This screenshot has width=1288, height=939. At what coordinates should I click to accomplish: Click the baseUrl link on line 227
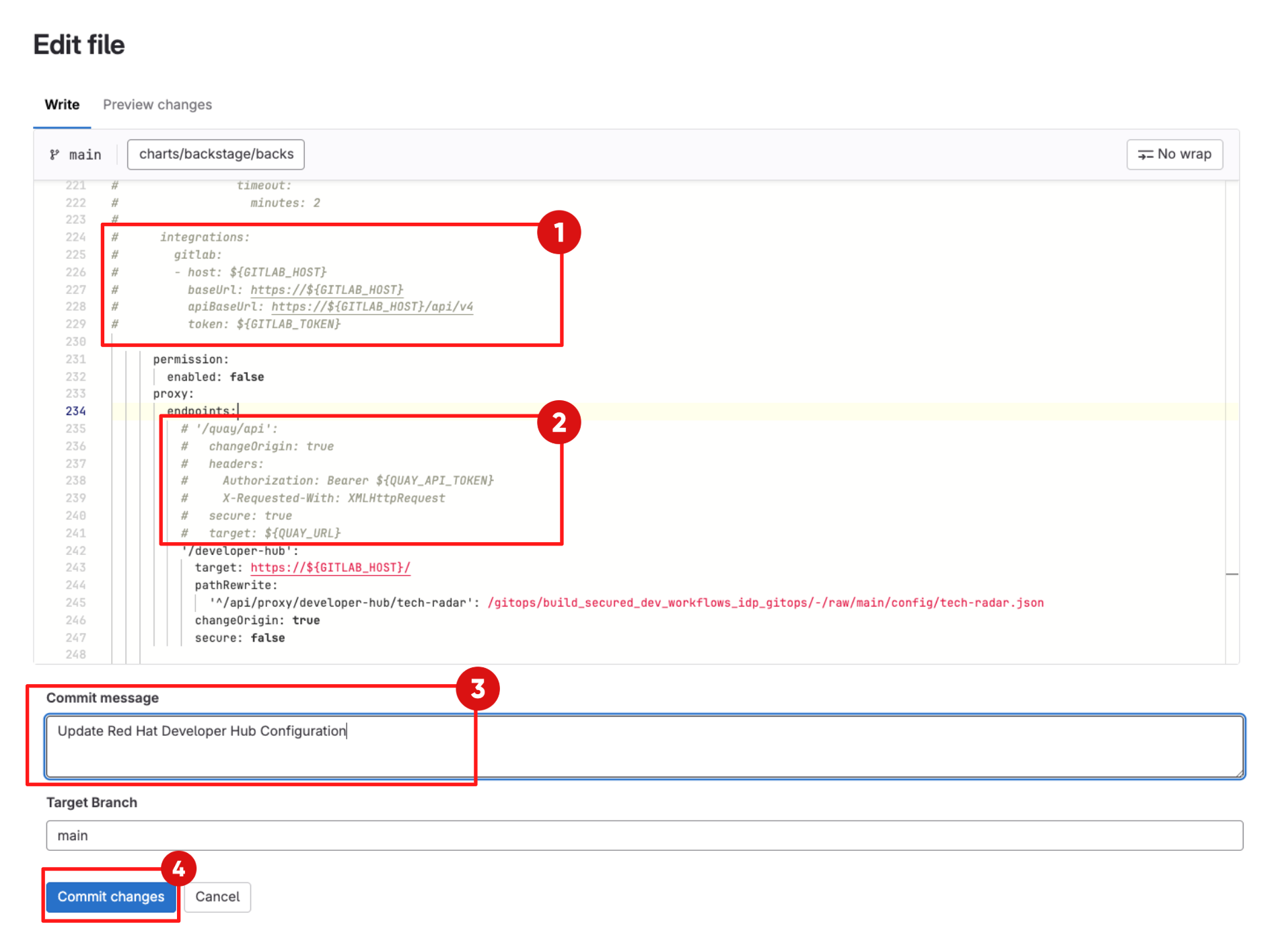click(x=326, y=289)
